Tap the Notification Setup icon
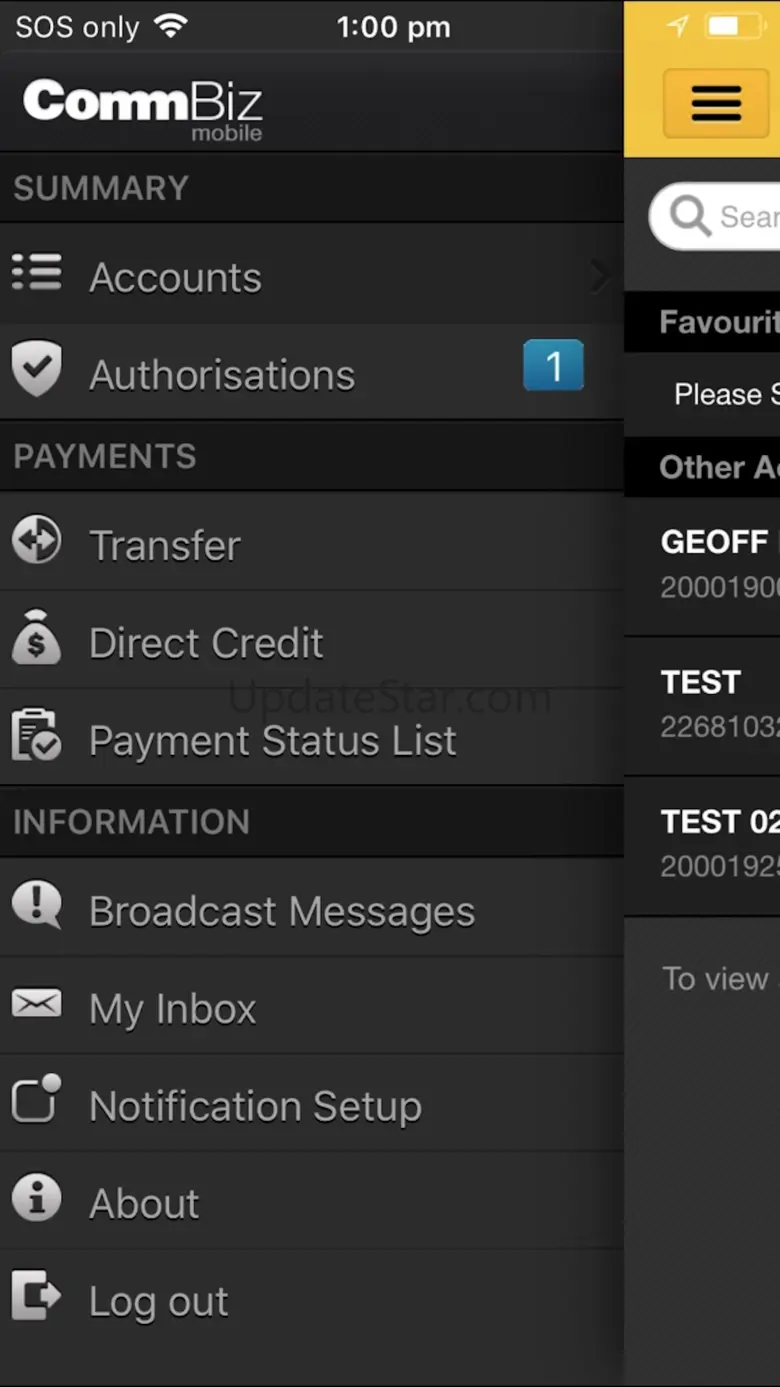Viewport: 780px width, 1387px height. [37, 1100]
